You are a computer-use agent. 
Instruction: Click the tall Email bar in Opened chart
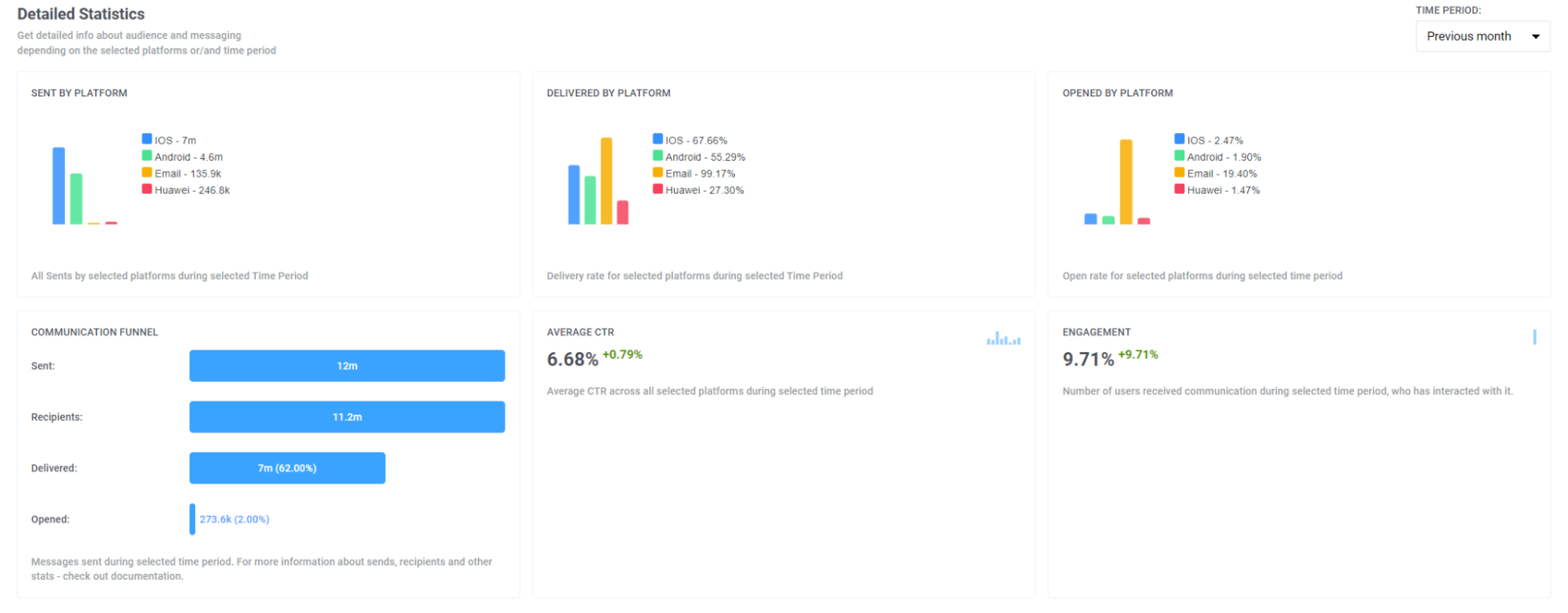(x=1126, y=182)
